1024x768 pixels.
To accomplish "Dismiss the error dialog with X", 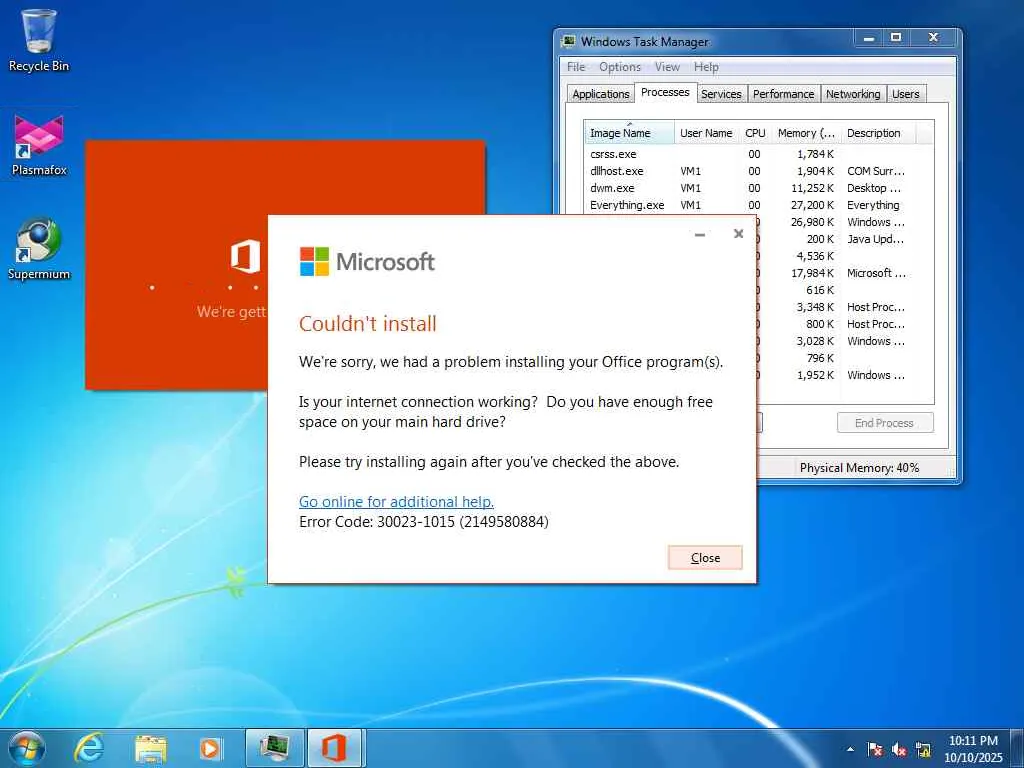I will (739, 233).
